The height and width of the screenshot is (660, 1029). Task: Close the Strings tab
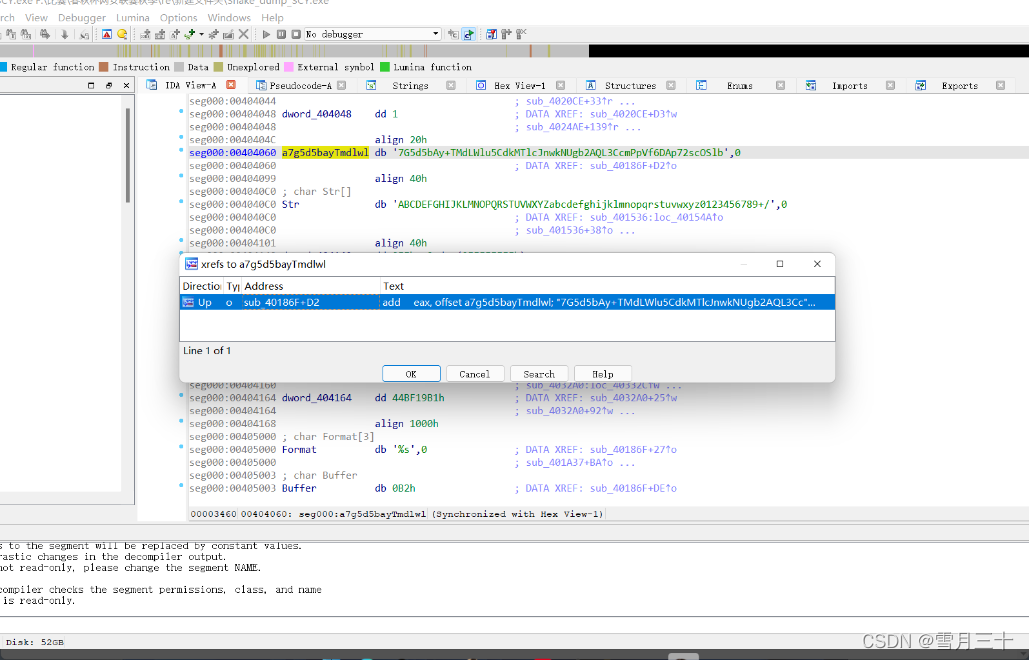coord(451,85)
